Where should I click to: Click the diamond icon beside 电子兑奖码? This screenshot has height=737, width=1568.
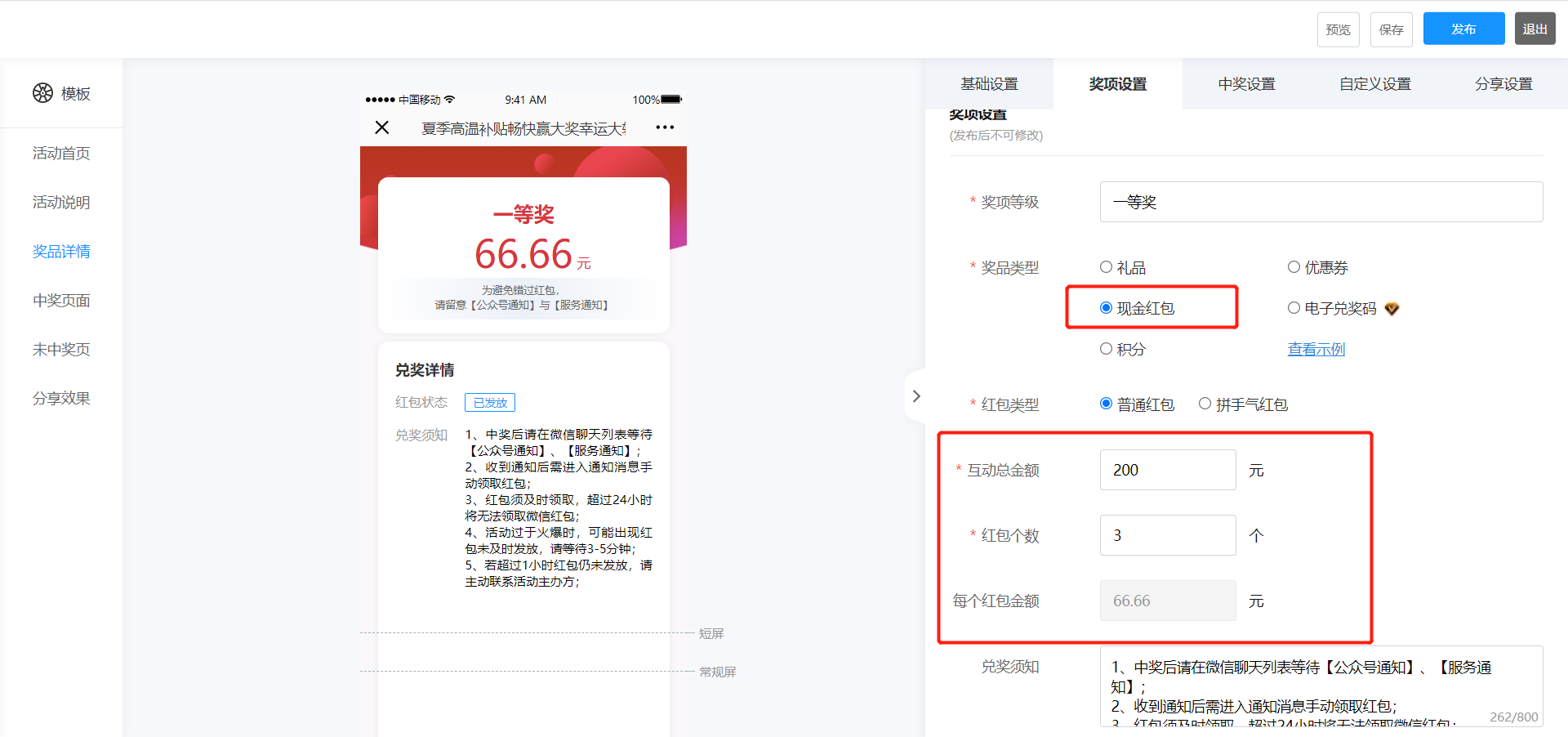point(1392,309)
